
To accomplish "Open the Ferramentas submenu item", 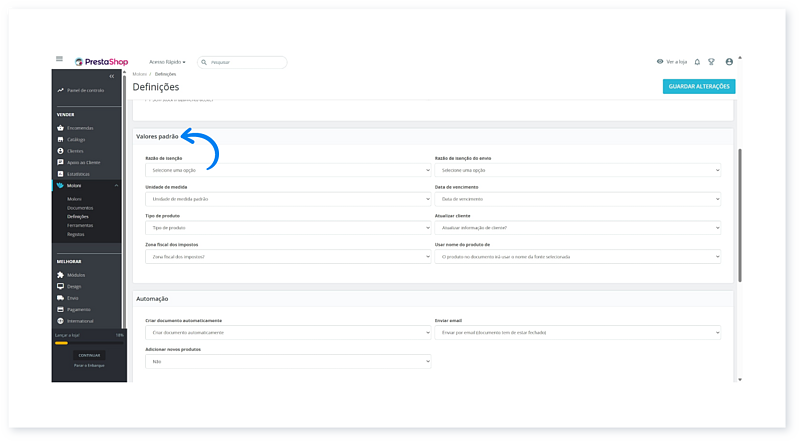I will (81, 225).
